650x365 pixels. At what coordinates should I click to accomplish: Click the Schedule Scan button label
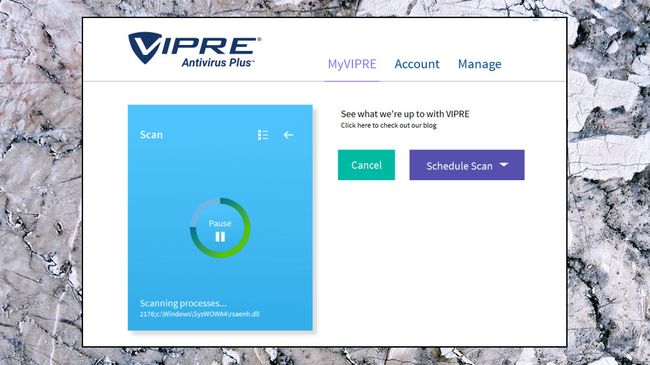459,166
